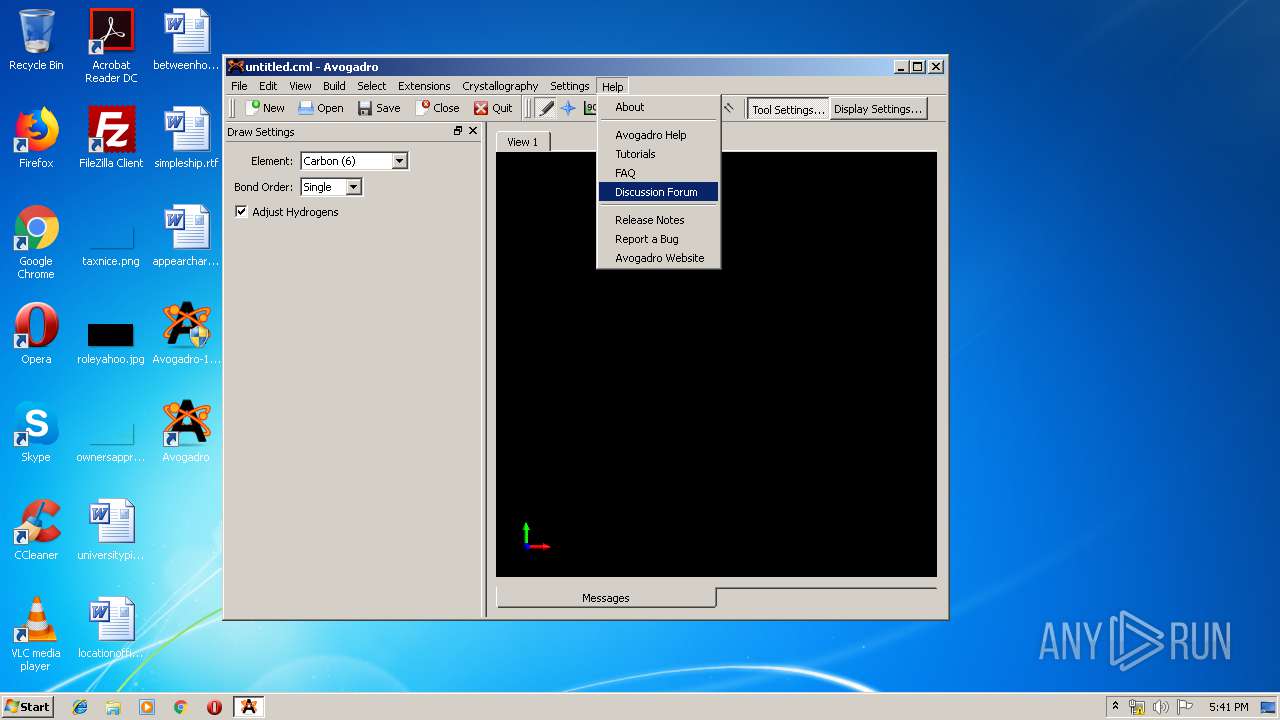This screenshot has height=720, width=1280.
Task: Open the Build menu
Action: click(334, 86)
